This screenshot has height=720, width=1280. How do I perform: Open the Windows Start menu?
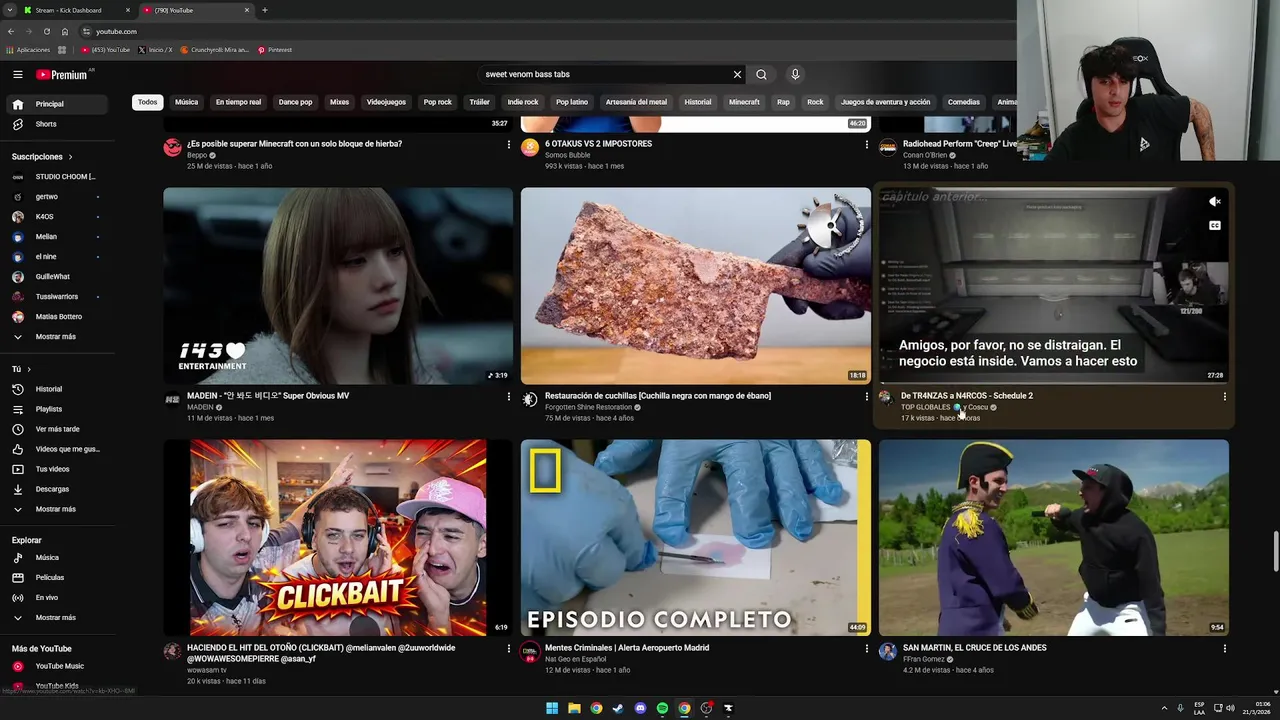coord(552,708)
